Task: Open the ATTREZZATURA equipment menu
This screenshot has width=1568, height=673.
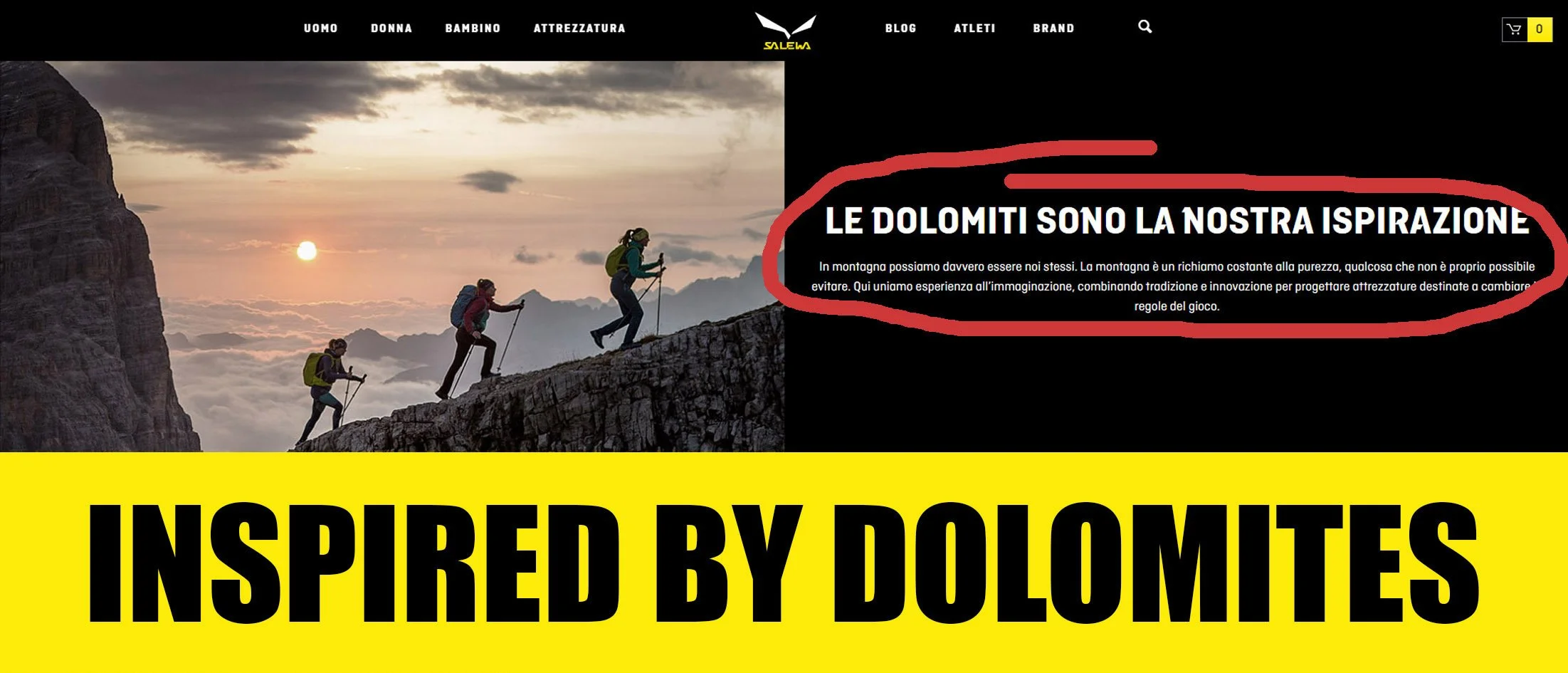Action: tap(579, 28)
